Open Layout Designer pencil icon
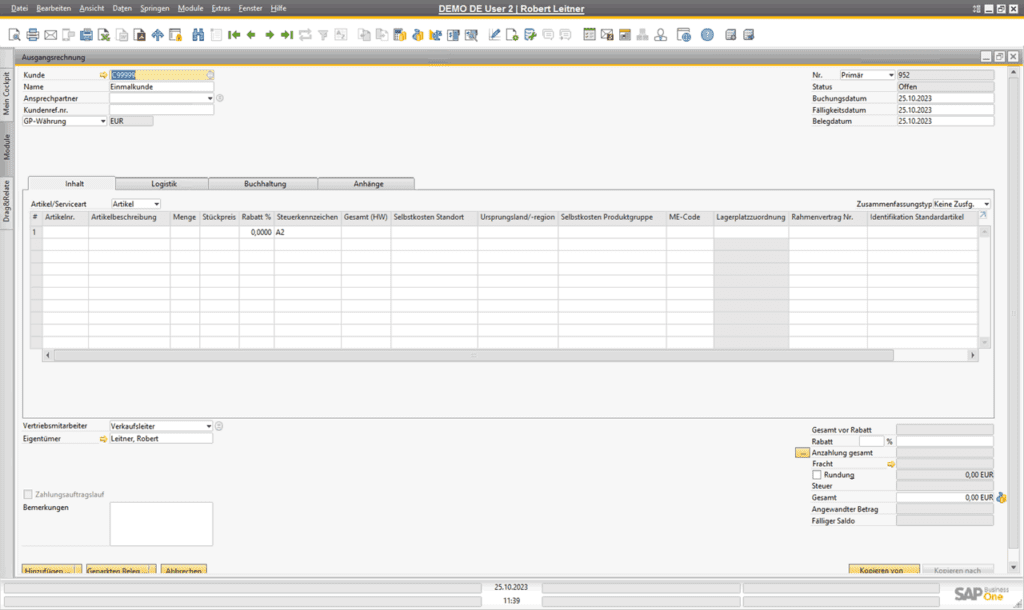The image size is (1024, 610). pyautogui.click(x=494, y=35)
